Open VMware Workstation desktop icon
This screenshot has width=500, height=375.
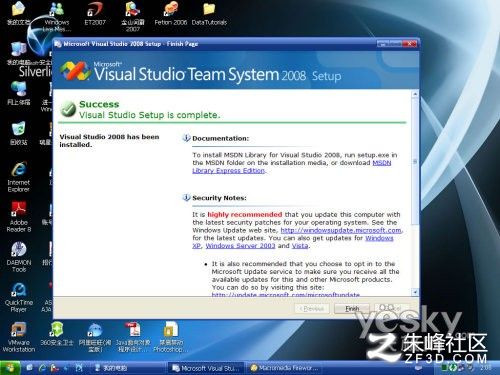coord(19,337)
